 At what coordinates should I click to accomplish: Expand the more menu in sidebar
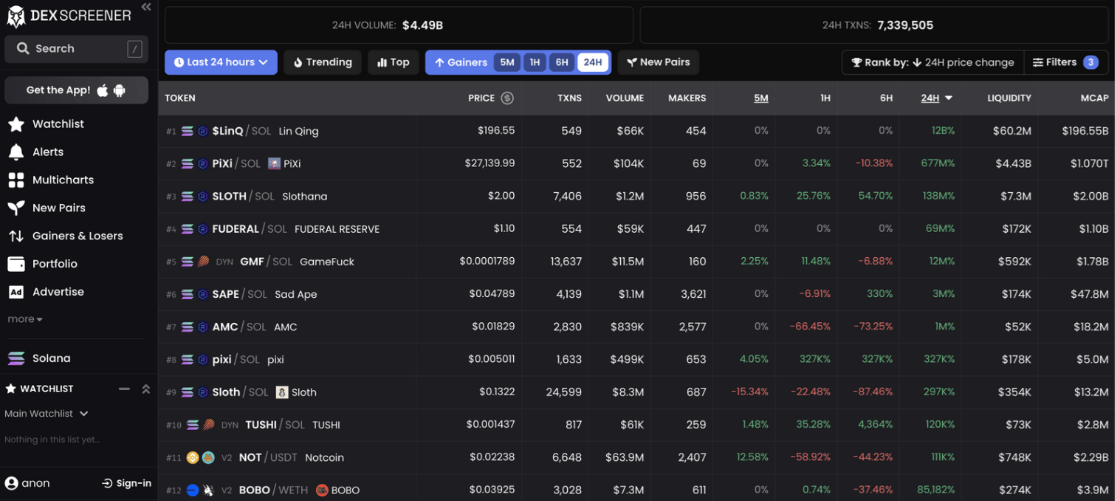coord(25,319)
